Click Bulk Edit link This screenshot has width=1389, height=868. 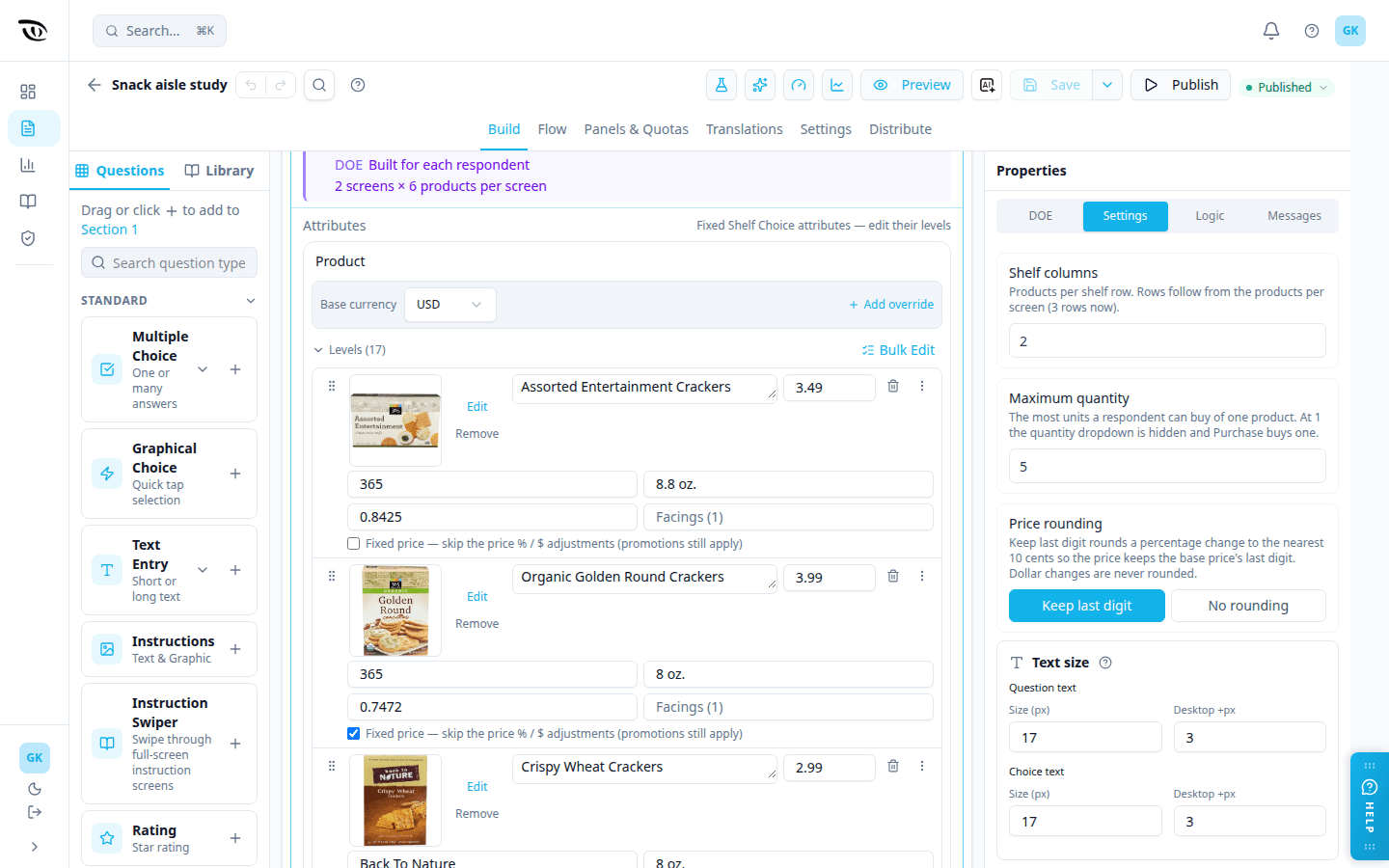tap(898, 350)
